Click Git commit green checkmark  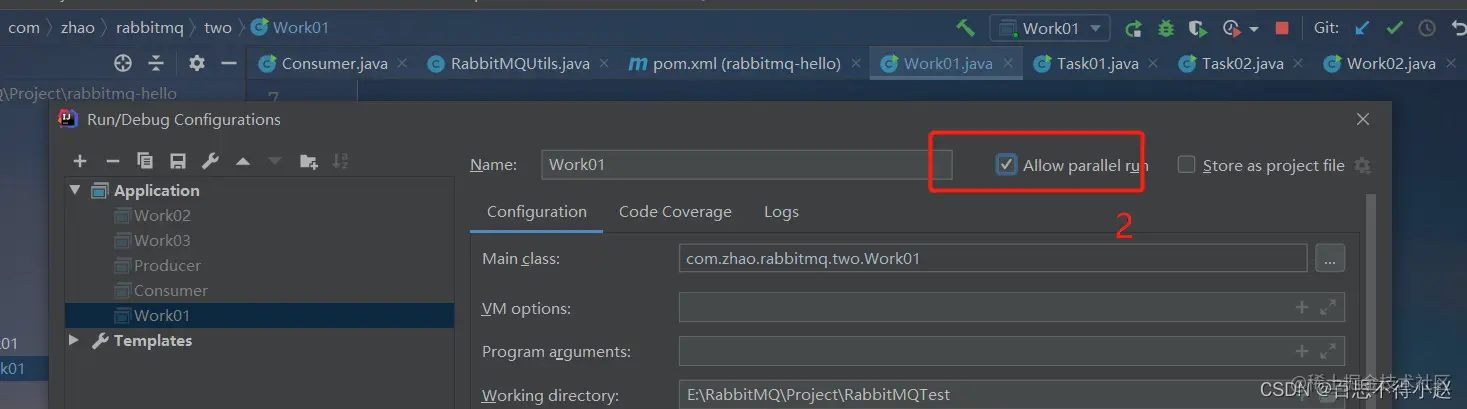(1394, 28)
